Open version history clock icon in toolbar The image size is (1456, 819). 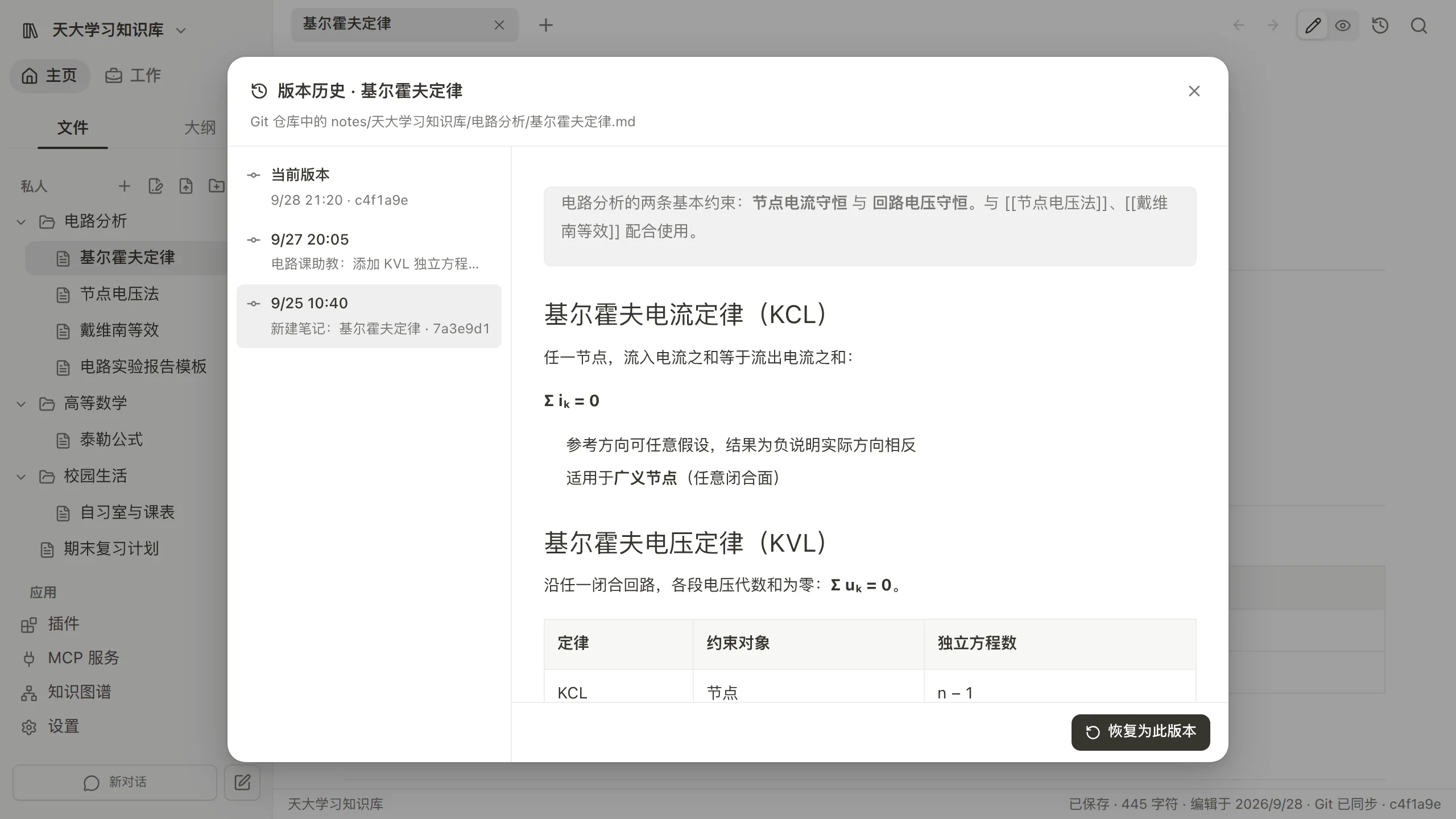pos(1380,26)
